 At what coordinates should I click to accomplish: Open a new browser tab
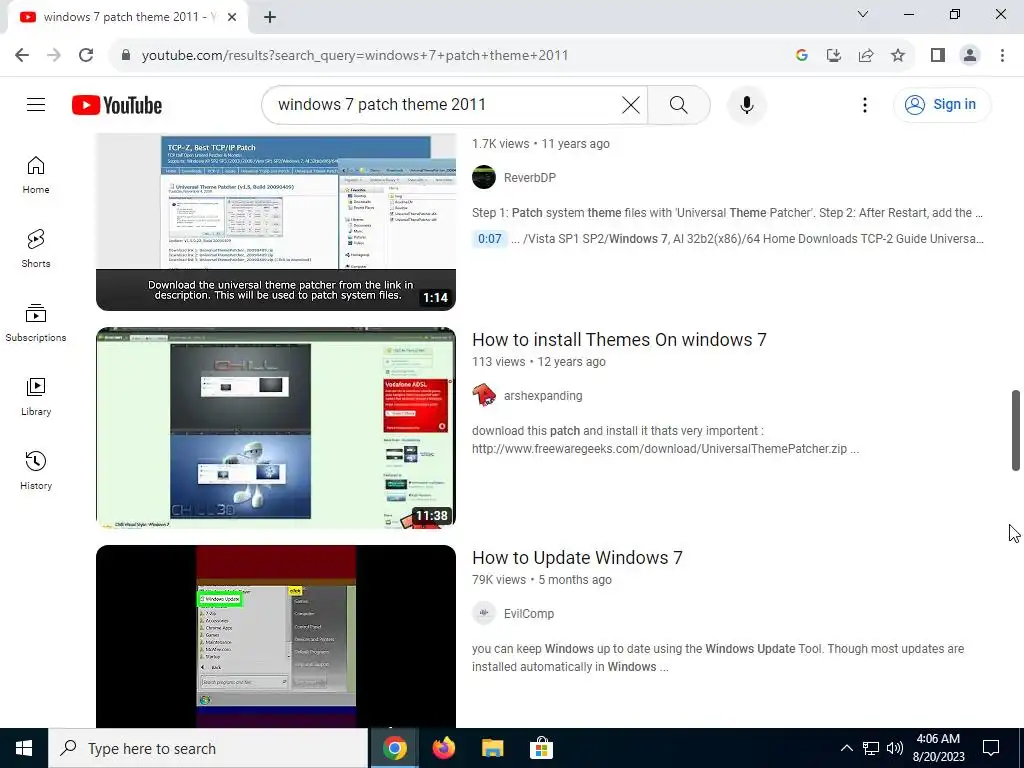(270, 17)
